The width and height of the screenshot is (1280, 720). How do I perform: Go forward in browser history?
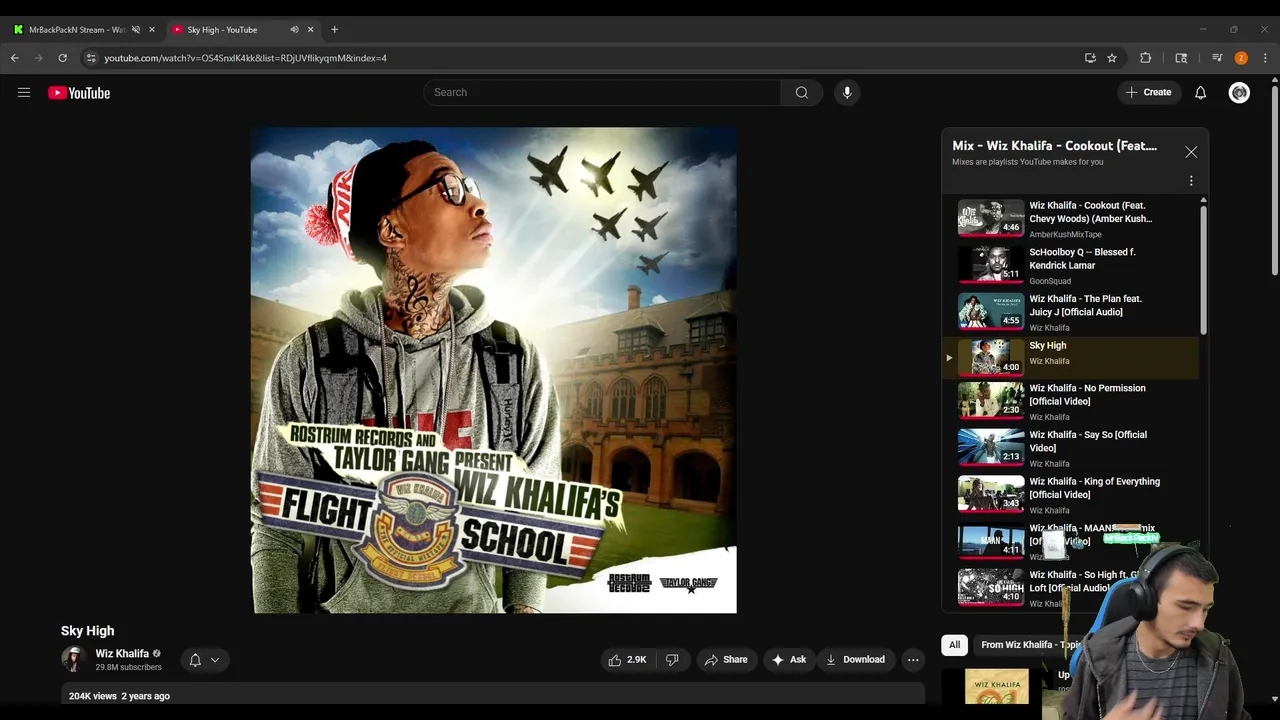coord(39,58)
